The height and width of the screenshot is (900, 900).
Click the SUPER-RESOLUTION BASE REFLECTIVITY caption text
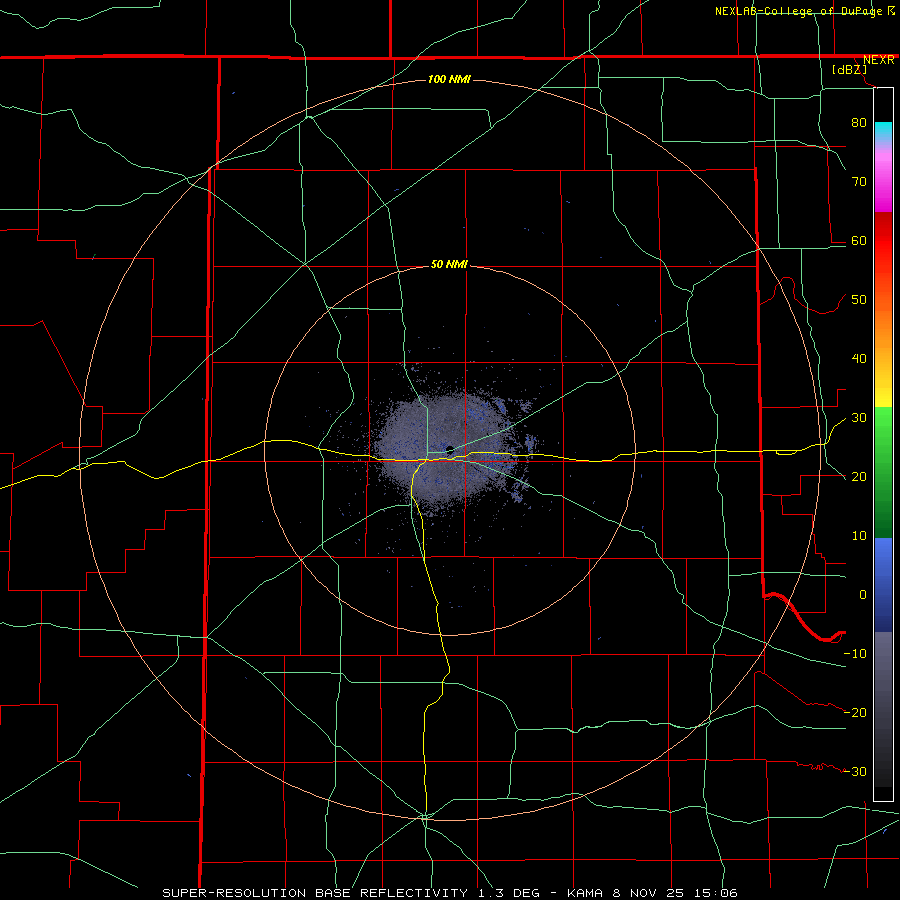(315, 893)
